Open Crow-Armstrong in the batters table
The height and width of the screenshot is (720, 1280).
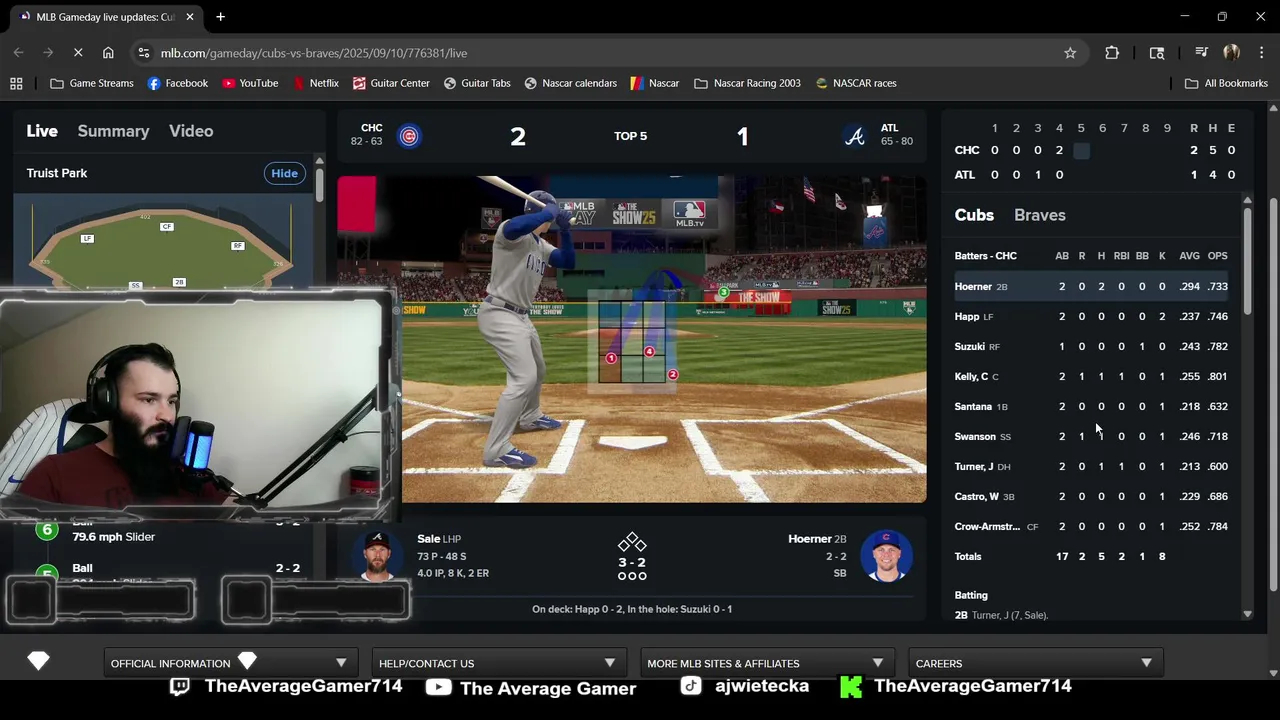coord(987,526)
